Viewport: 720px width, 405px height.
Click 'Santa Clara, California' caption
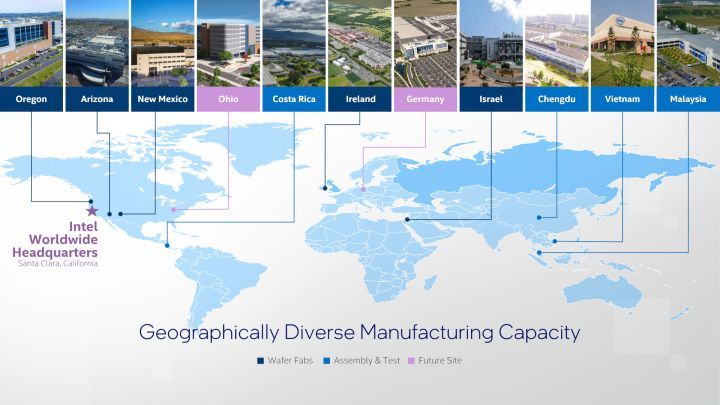58,264
